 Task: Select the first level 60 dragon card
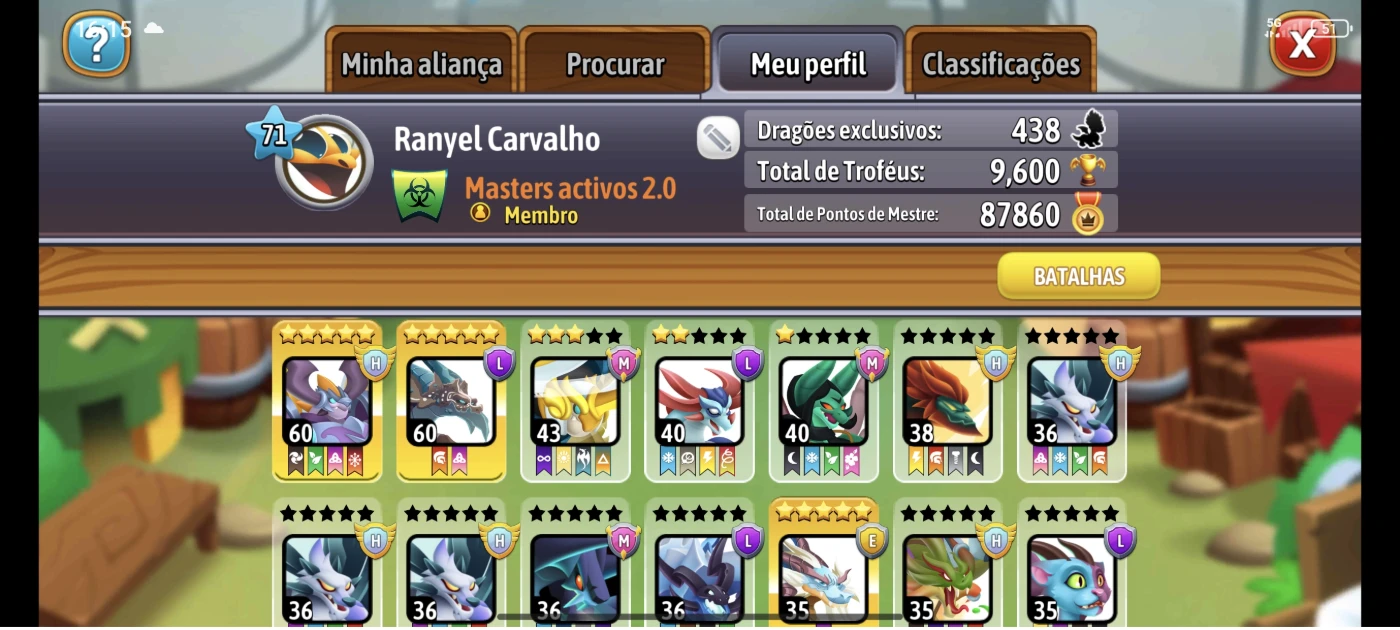pyautogui.click(x=327, y=401)
